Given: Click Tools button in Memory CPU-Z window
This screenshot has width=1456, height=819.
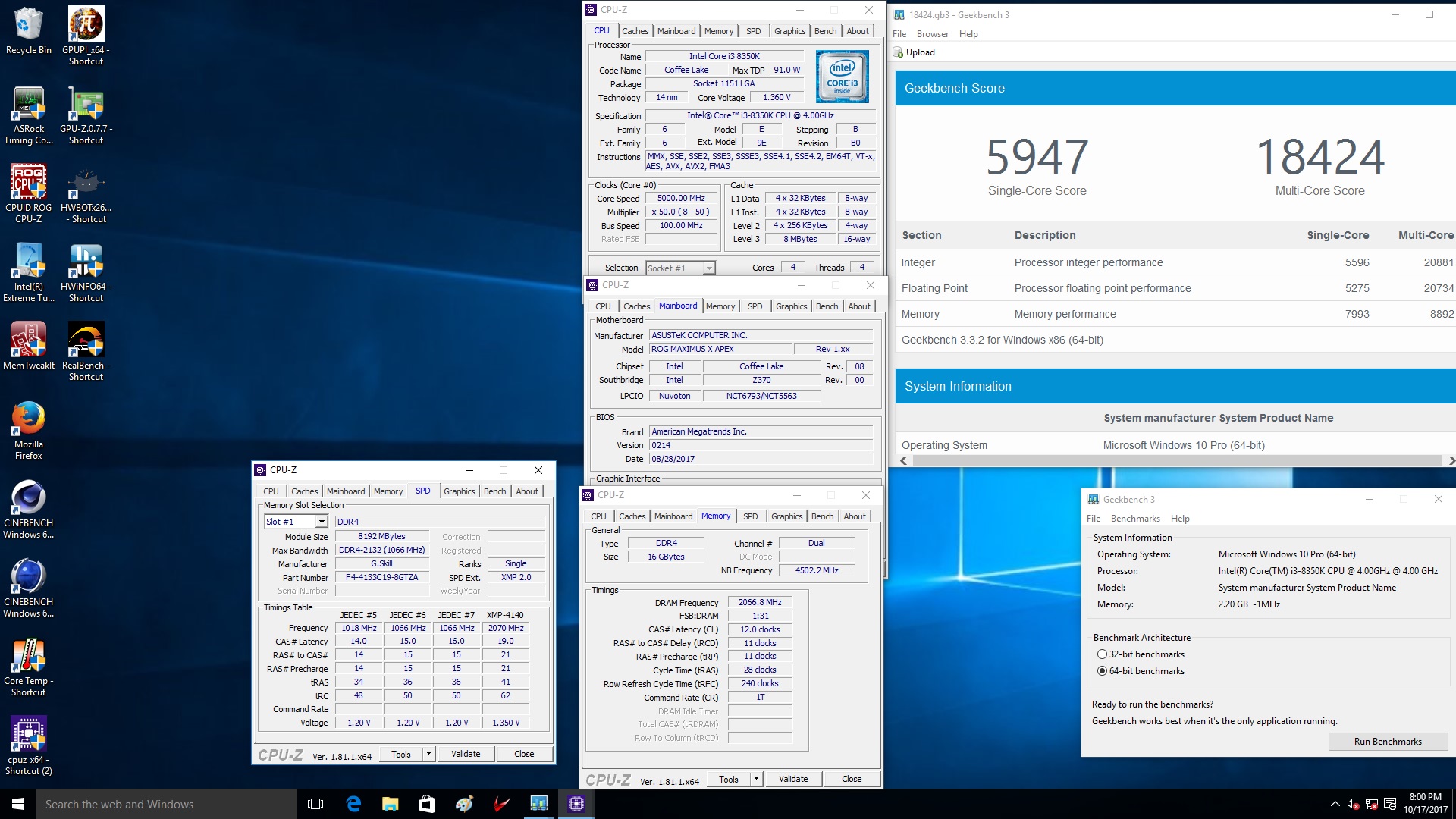Looking at the screenshot, I should pos(729,779).
